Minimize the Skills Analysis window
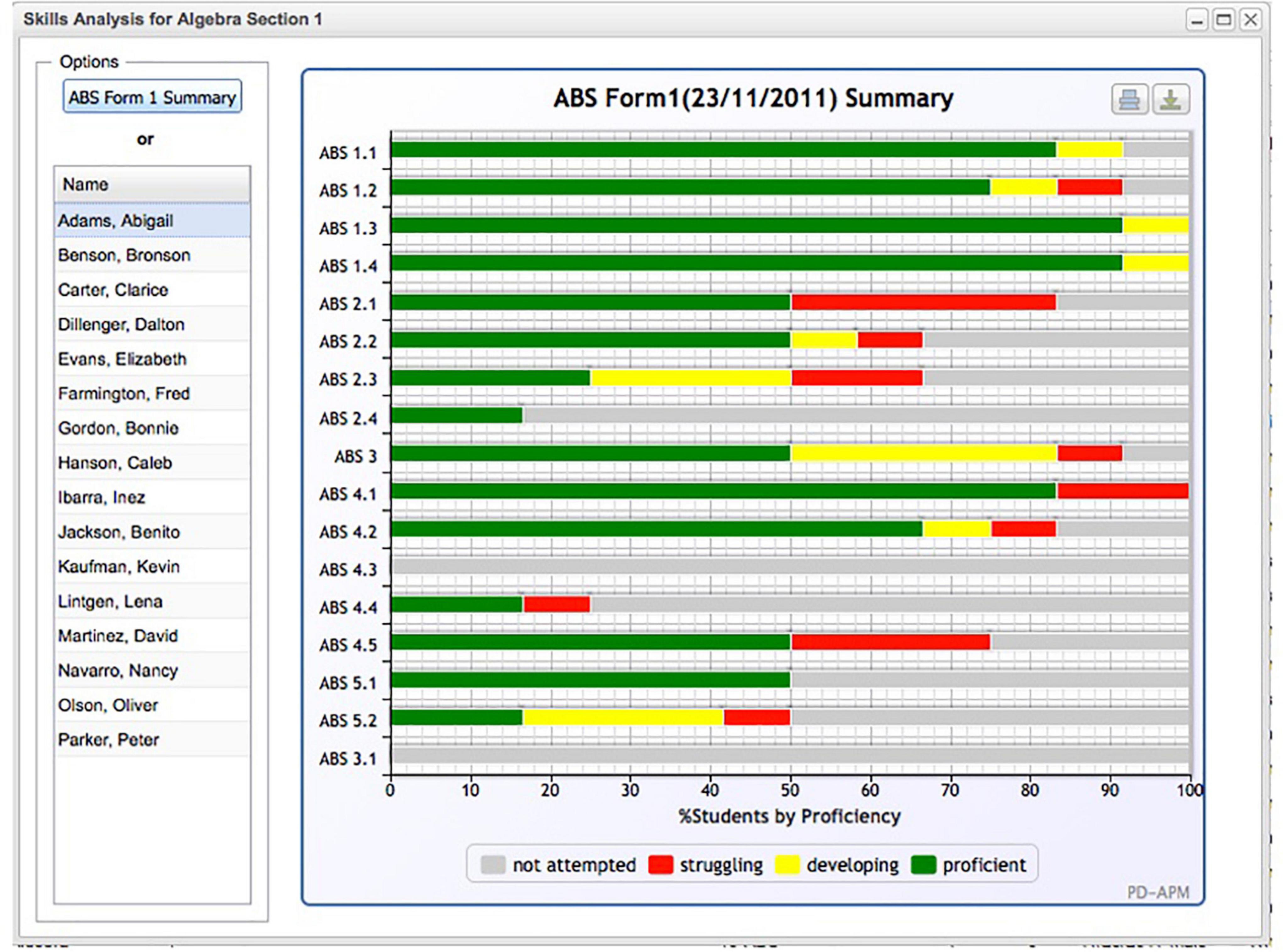The width and height of the screenshot is (1283, 952). (1197, 19)
